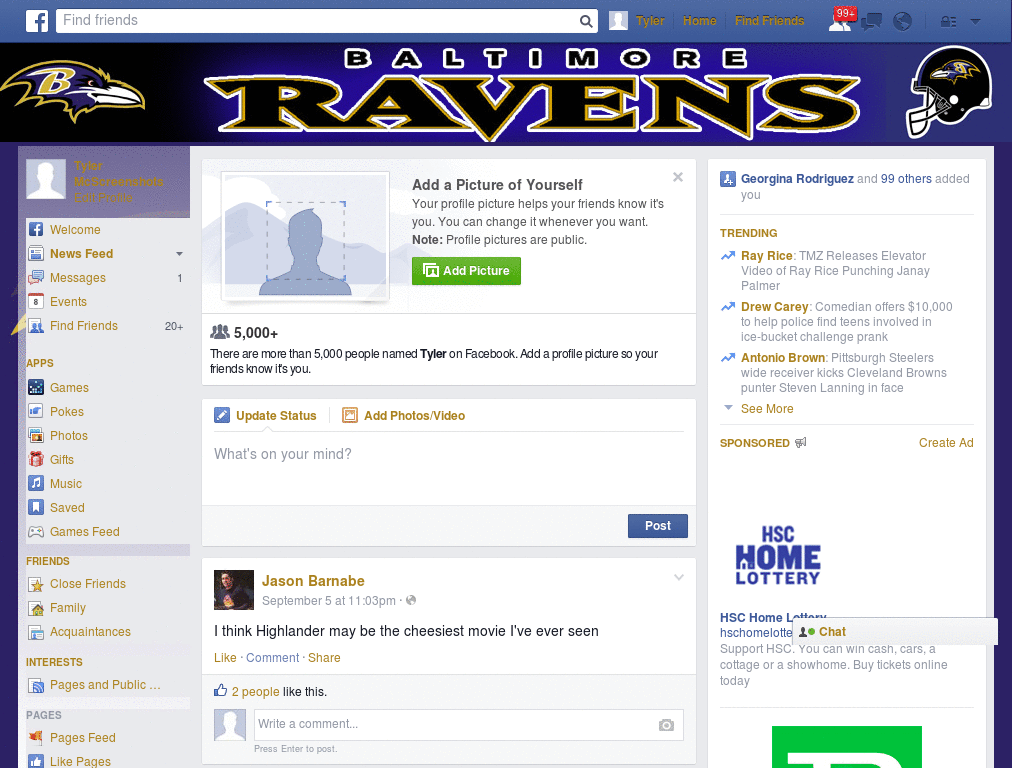Click Tyler's sidebar profile picture
The image size is (1024, 768).
click(x=46, y=179)
